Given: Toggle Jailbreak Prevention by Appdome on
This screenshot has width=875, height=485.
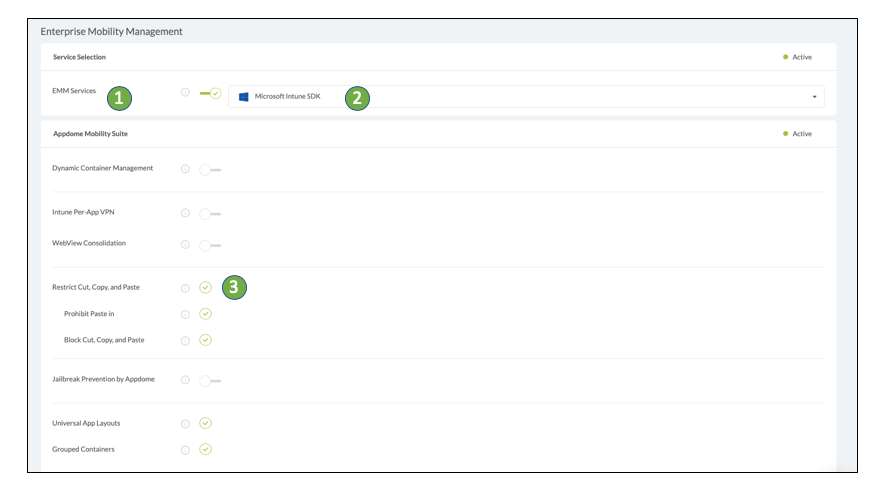Looking at the screenshot, I should point(209,380).
